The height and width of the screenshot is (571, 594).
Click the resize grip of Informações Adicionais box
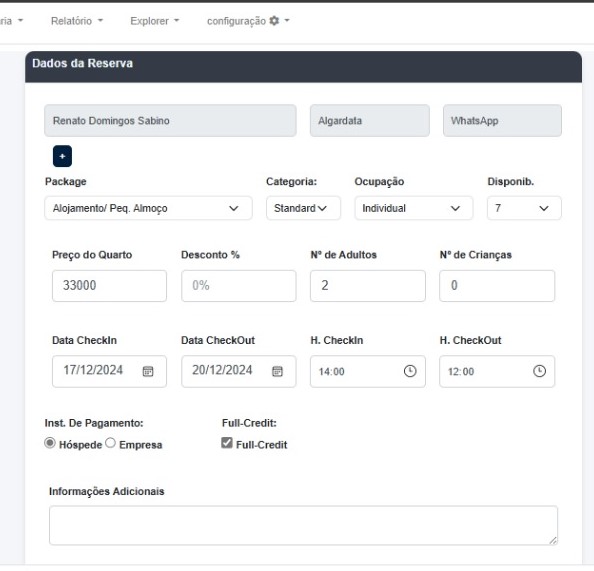553,540
